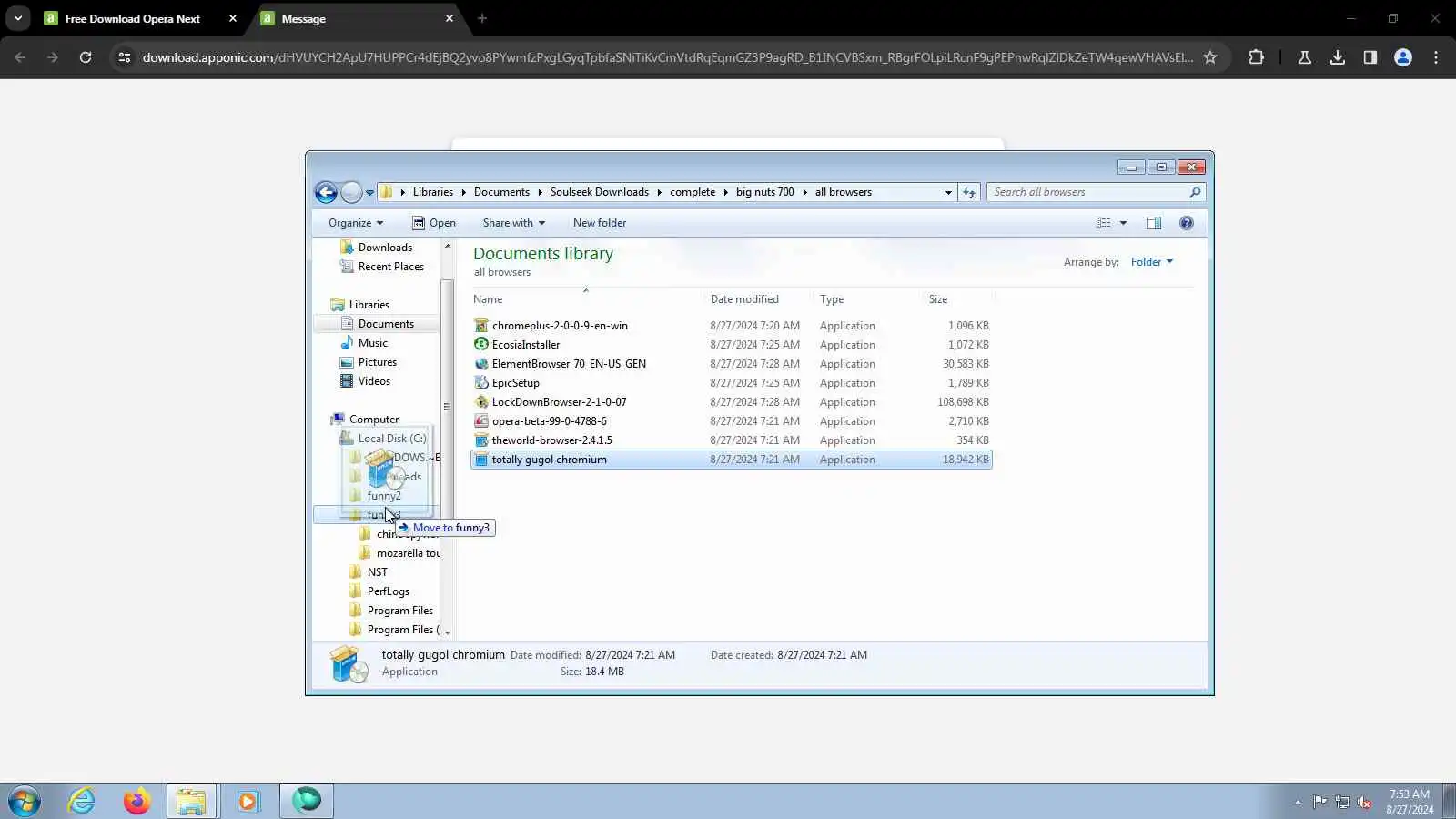Reload the Chrome page
Image resolution: width=1456 pixels, height=819 pixels.
[86, 57]
